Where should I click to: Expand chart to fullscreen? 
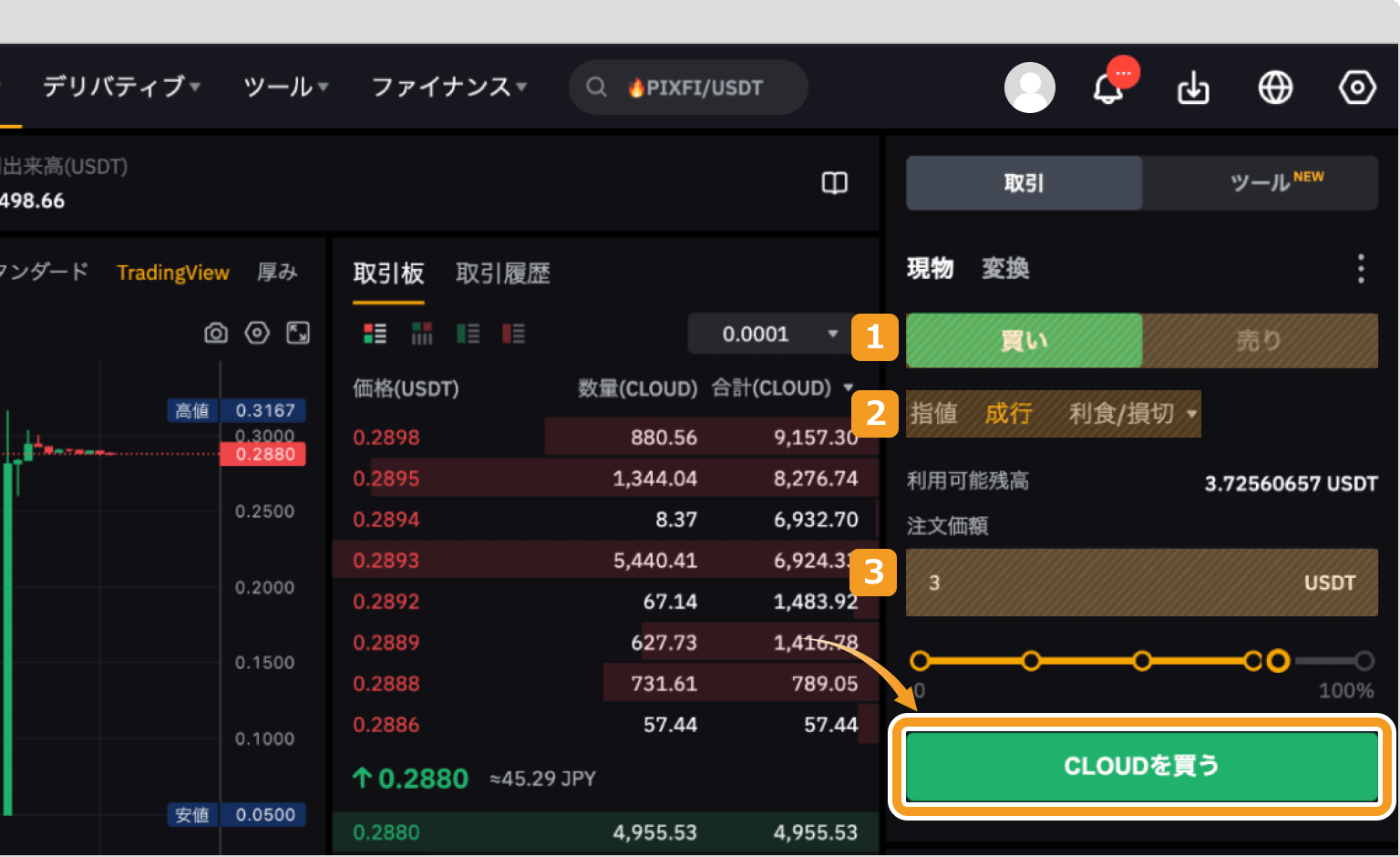click(298, 333)
